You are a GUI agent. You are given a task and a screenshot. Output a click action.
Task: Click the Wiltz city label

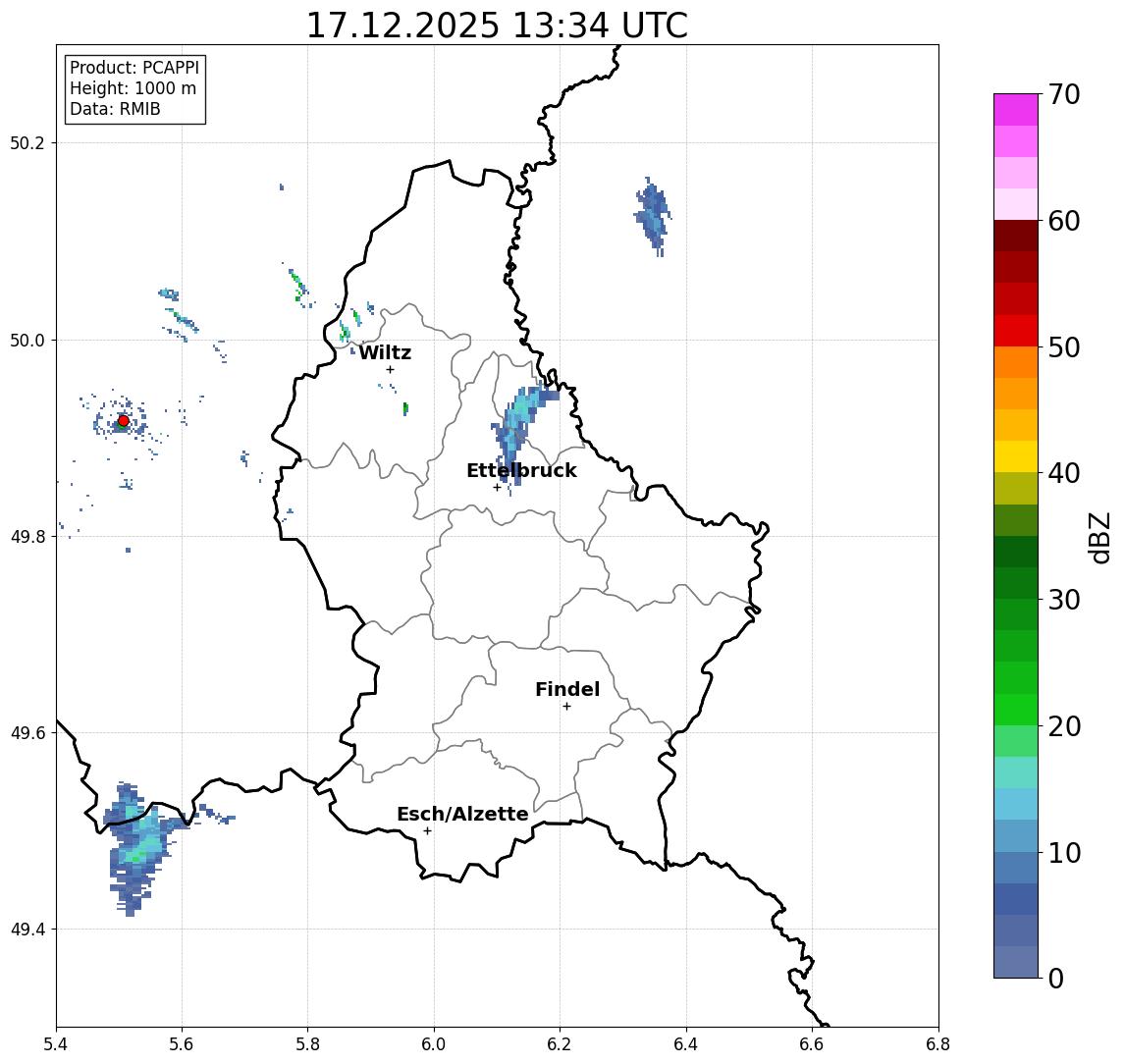pyautogui.click(x=385, y=352)
